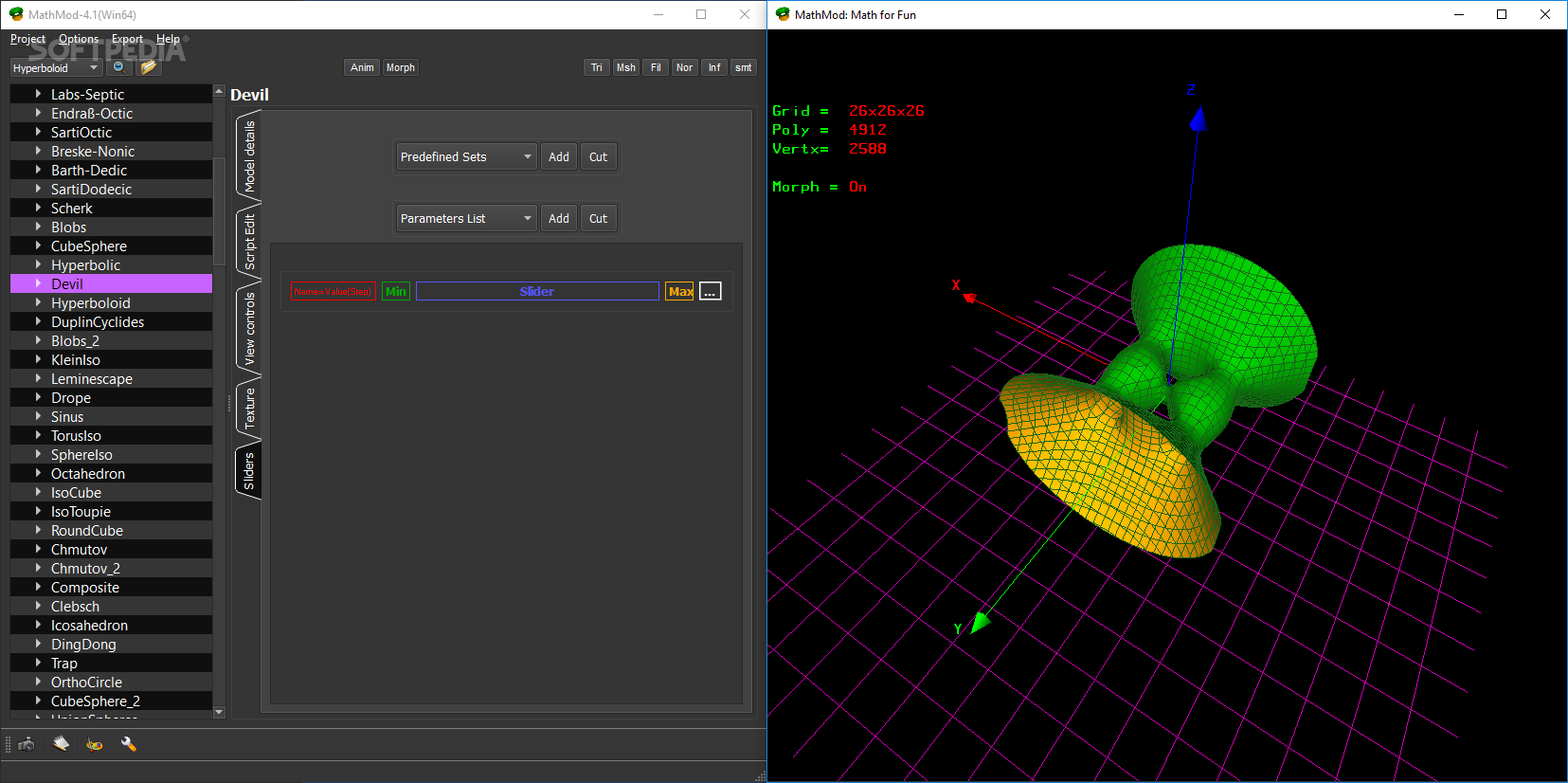Select TorusIso in the model list
Viewport: 1568px width, 783px height.
pos(76,435)
